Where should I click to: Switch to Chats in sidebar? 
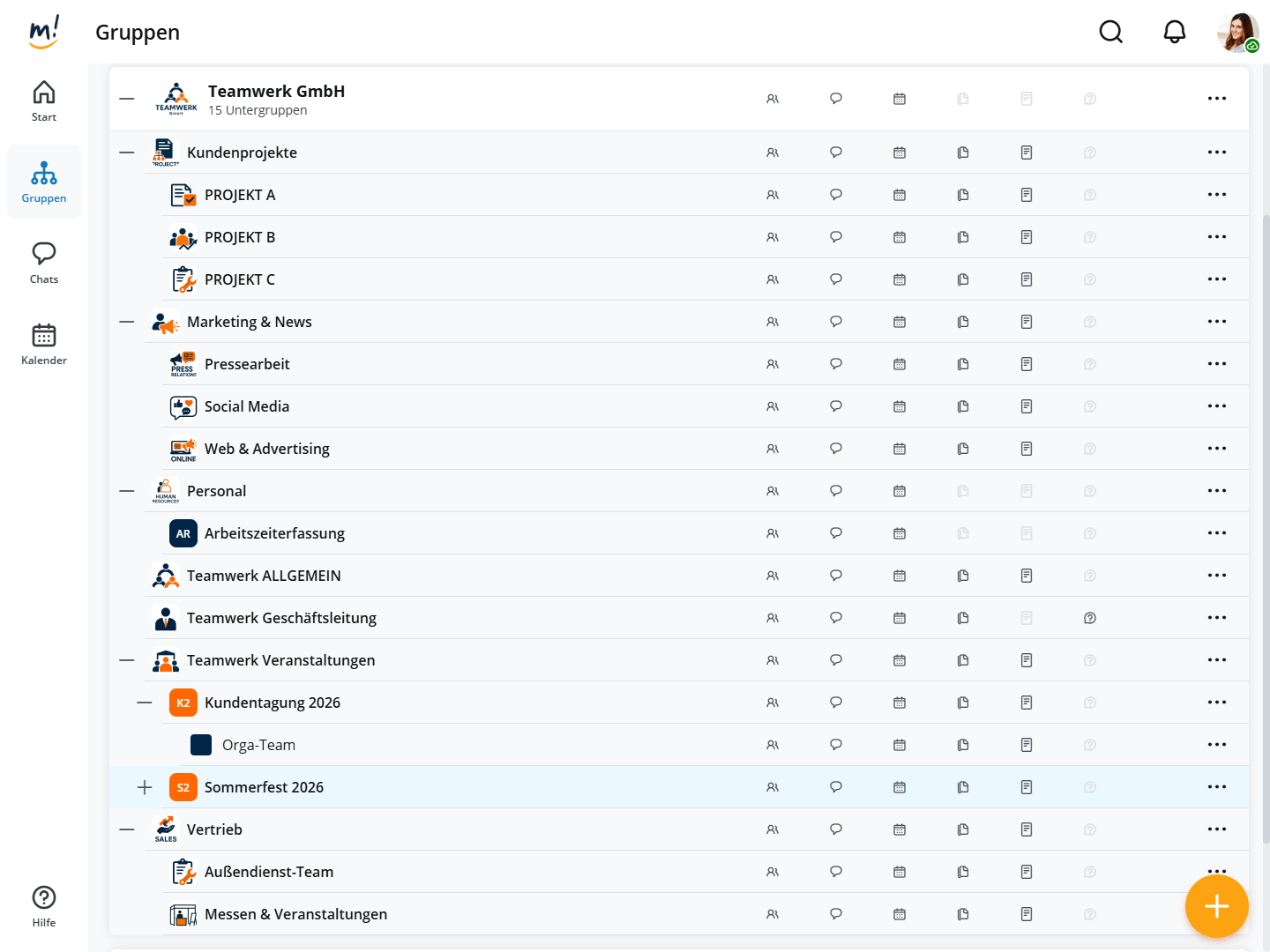click(x=44, y=263)
